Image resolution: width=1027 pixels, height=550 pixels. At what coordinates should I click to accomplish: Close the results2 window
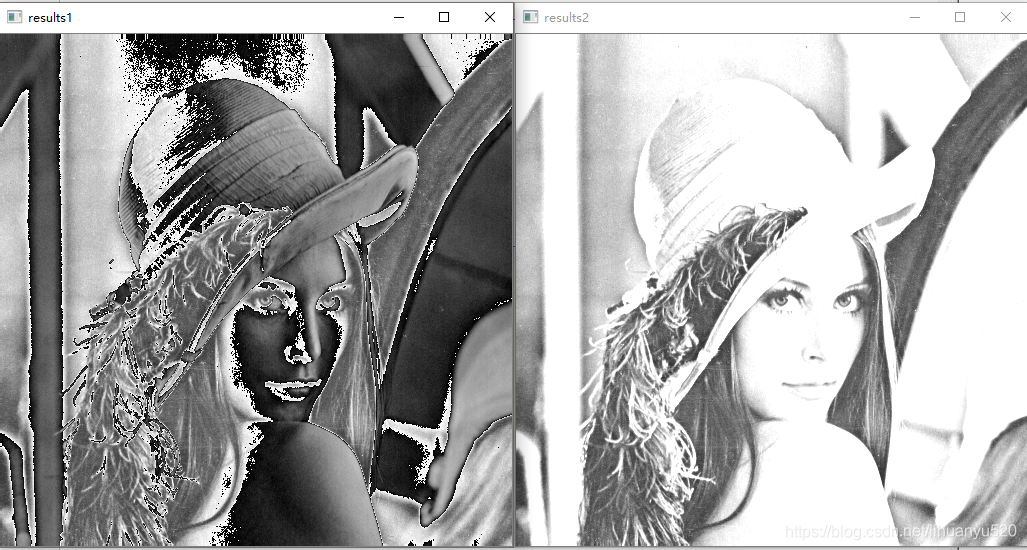(x=1006, y=18)
